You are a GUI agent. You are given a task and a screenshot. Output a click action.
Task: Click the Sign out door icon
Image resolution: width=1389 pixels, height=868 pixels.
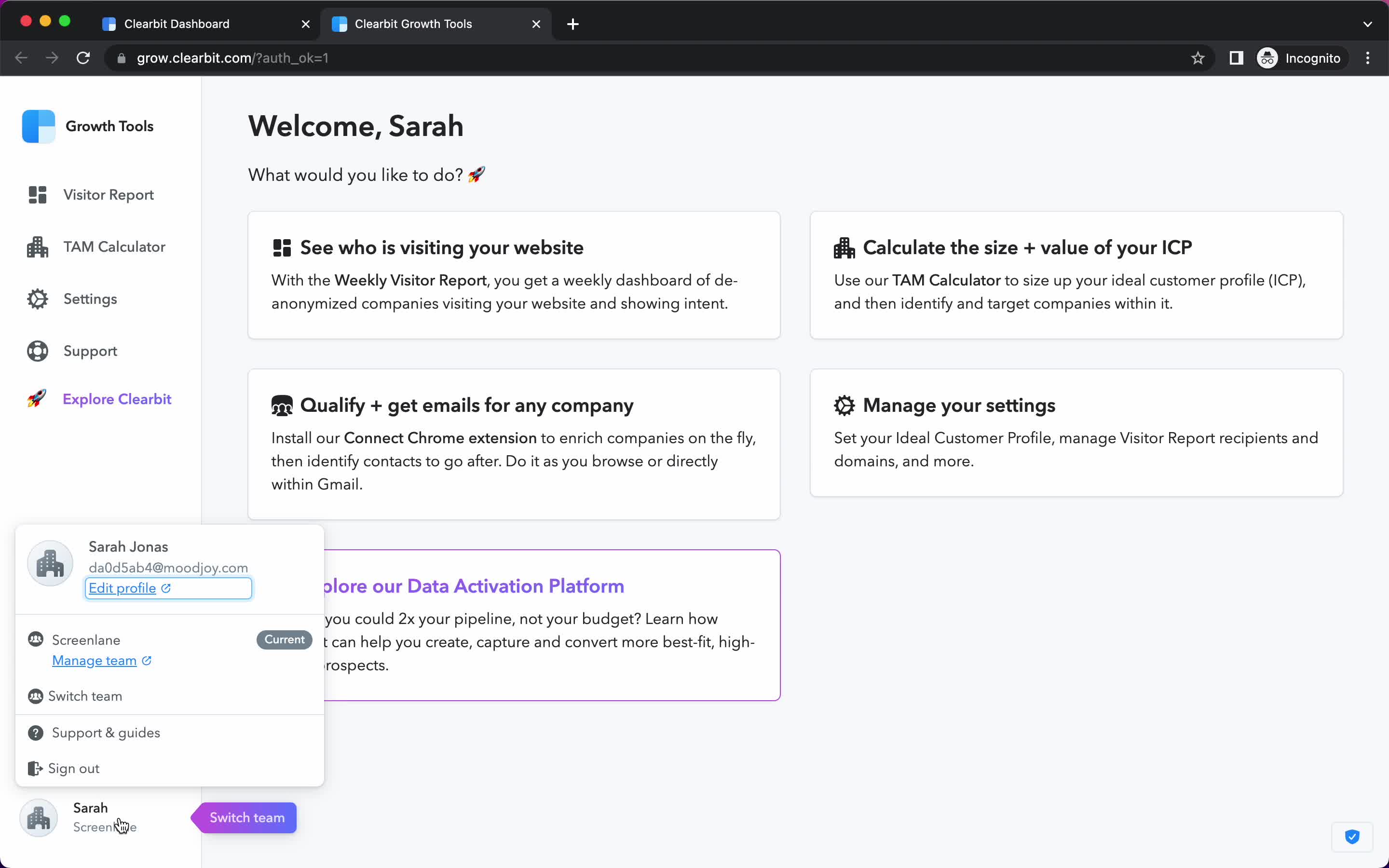tap(36, 768)
